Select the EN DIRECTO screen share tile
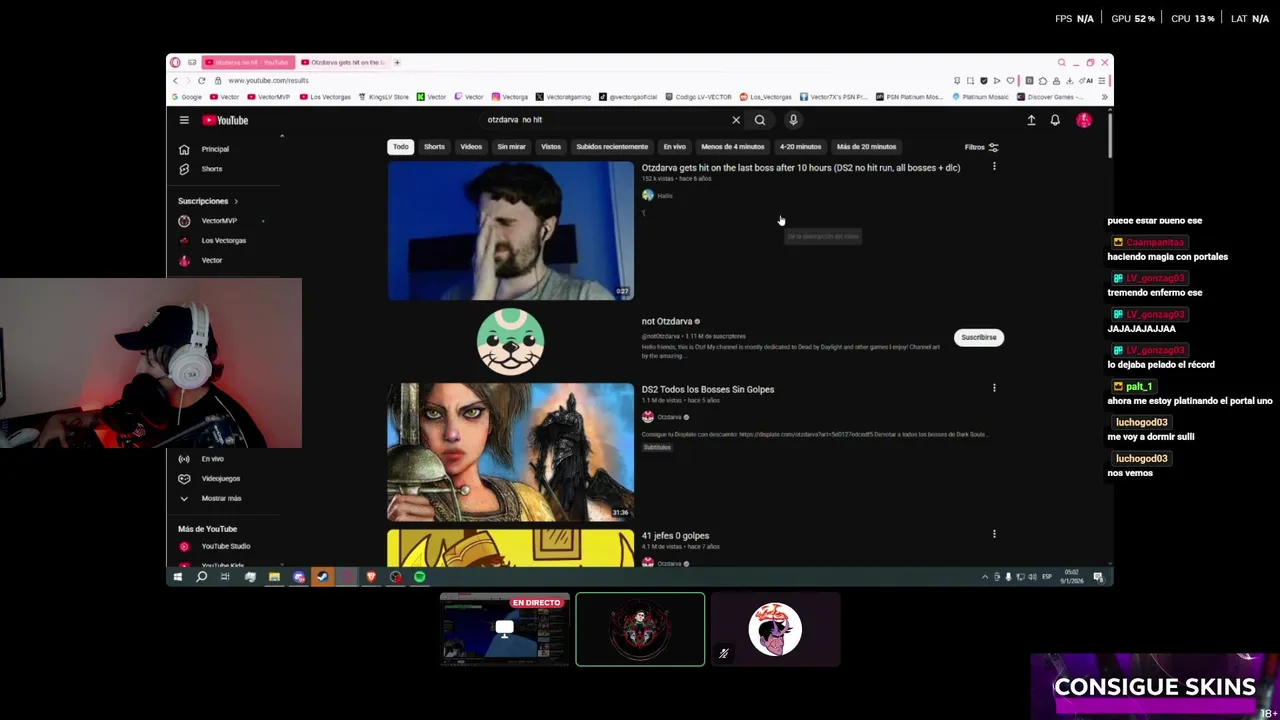Viewport: 1280px width, 720px height. click(505, 629)
